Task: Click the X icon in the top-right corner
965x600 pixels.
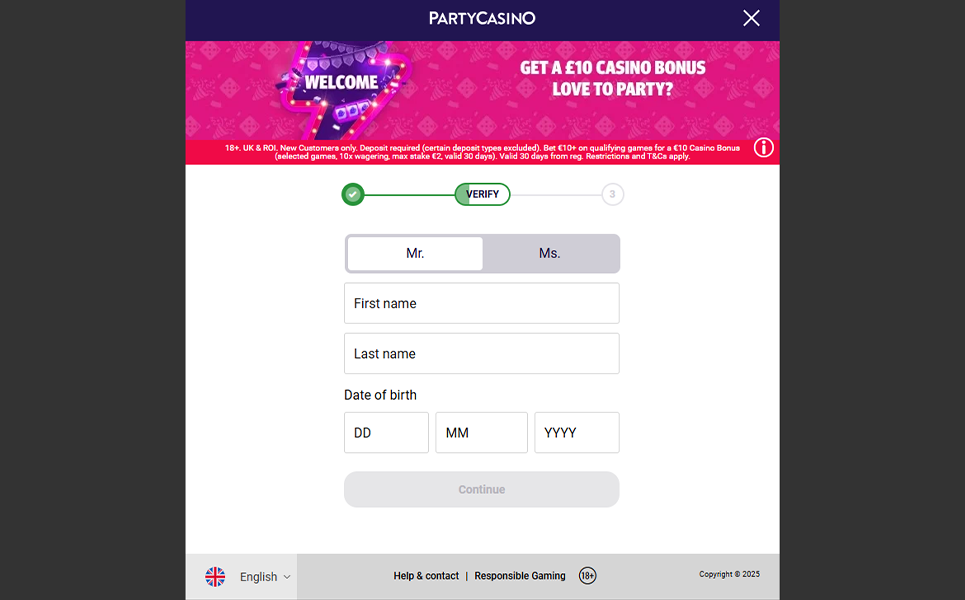Action: pyautogui.click(x=751, y=18)
